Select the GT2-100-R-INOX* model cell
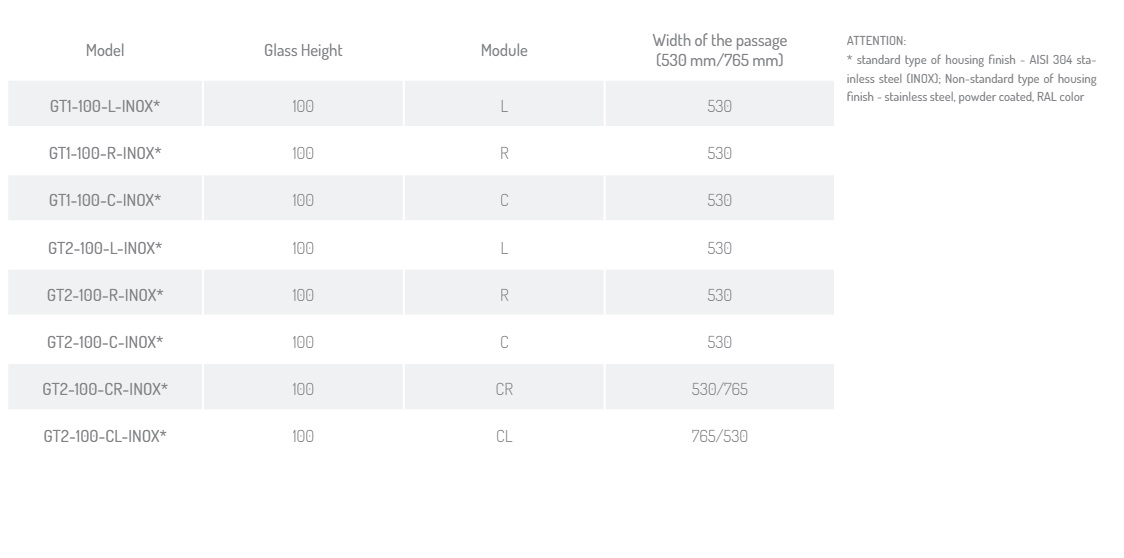 pyautogui.click(x=105, y=292)
